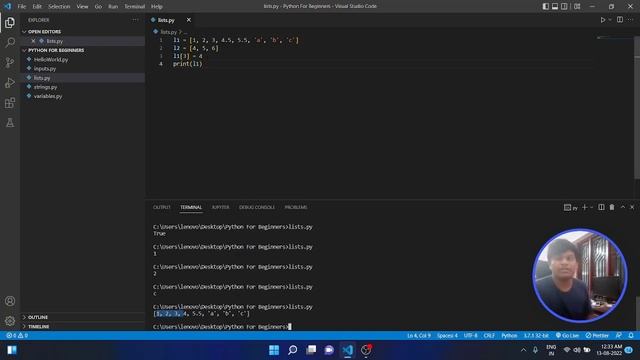
Task: Start Go Live server
Action: click(567, 336)
